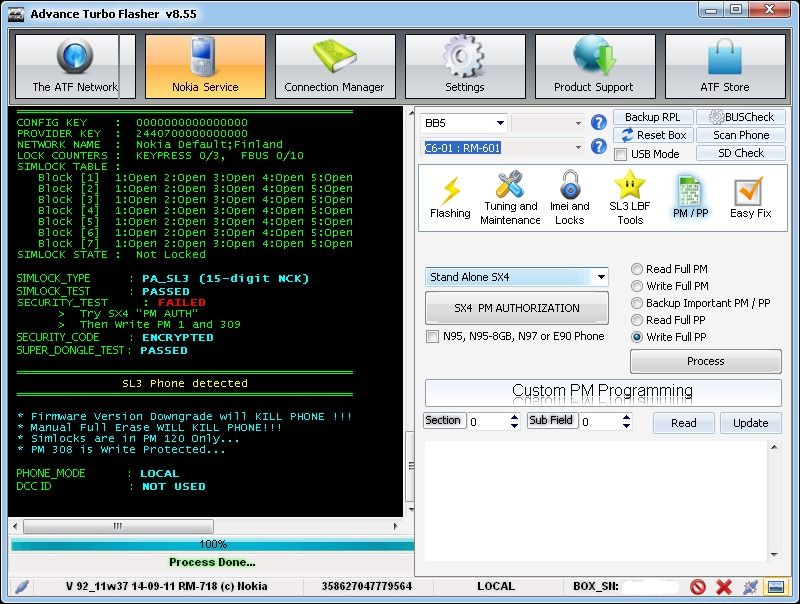Click the 100% progress bar
Image resolution: width=800 pixels, height=604 pixels.
pyautogui.click(x=212, y=544)
